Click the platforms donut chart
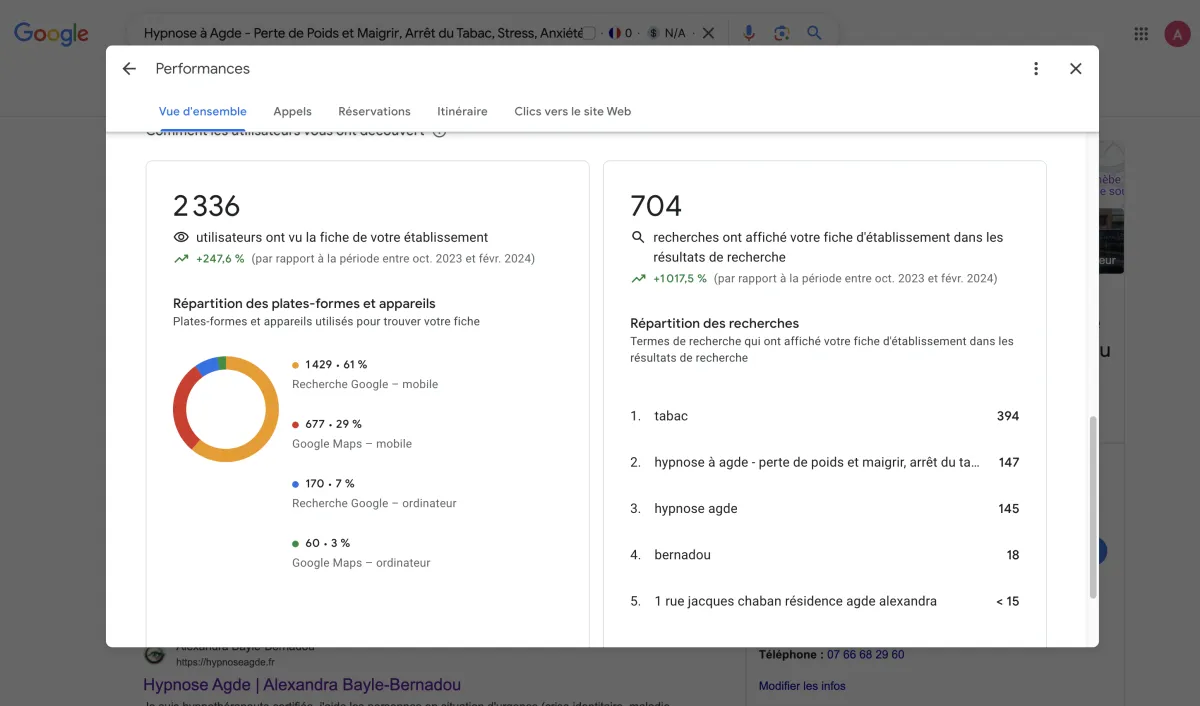Image resolution: width=1200 pixels, height=706 pixels. (x=226, y=409)
